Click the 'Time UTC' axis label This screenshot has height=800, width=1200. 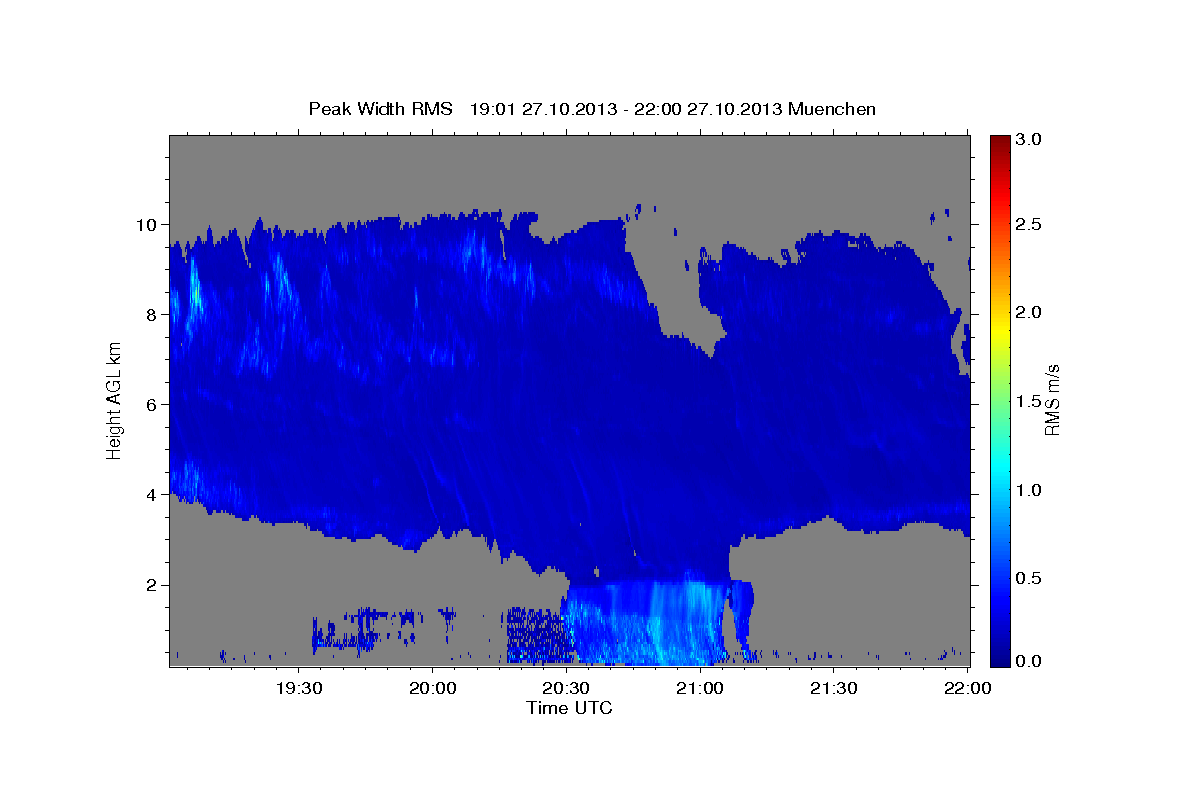(x=569, y=708)
